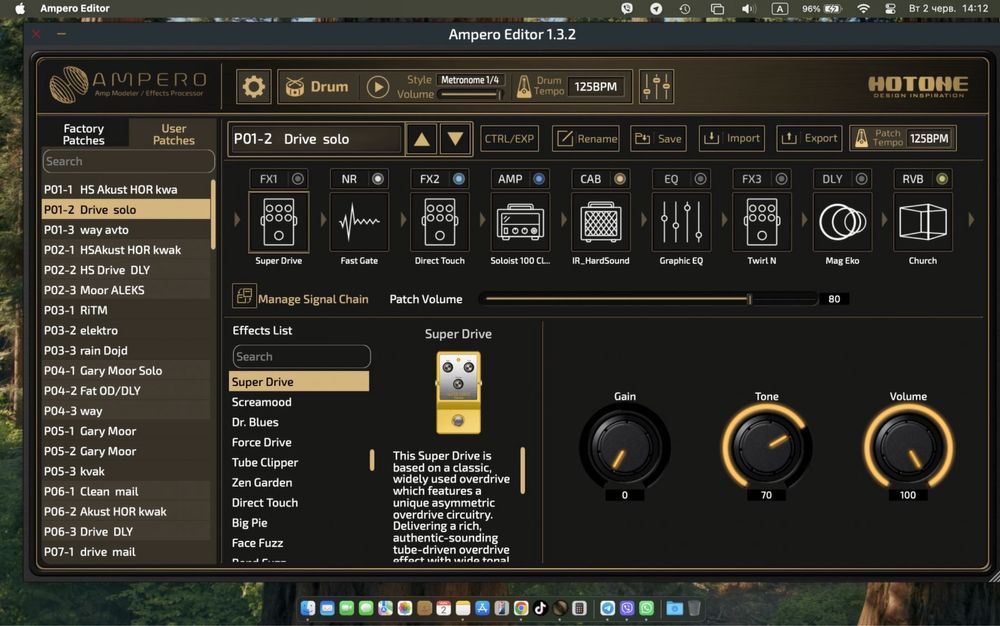Viewport: 1000px width, 626px height.
Task: Go to previous patch with up arrow
Action: (x=422, y=138)
